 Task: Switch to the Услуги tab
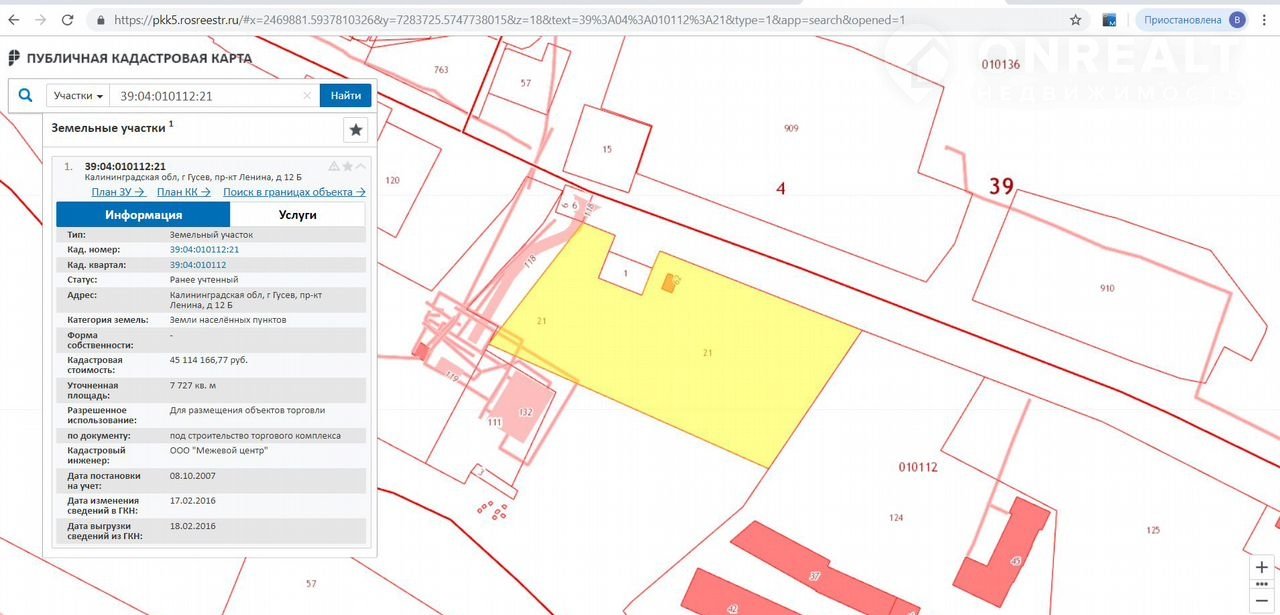click(x=297, y=215)
